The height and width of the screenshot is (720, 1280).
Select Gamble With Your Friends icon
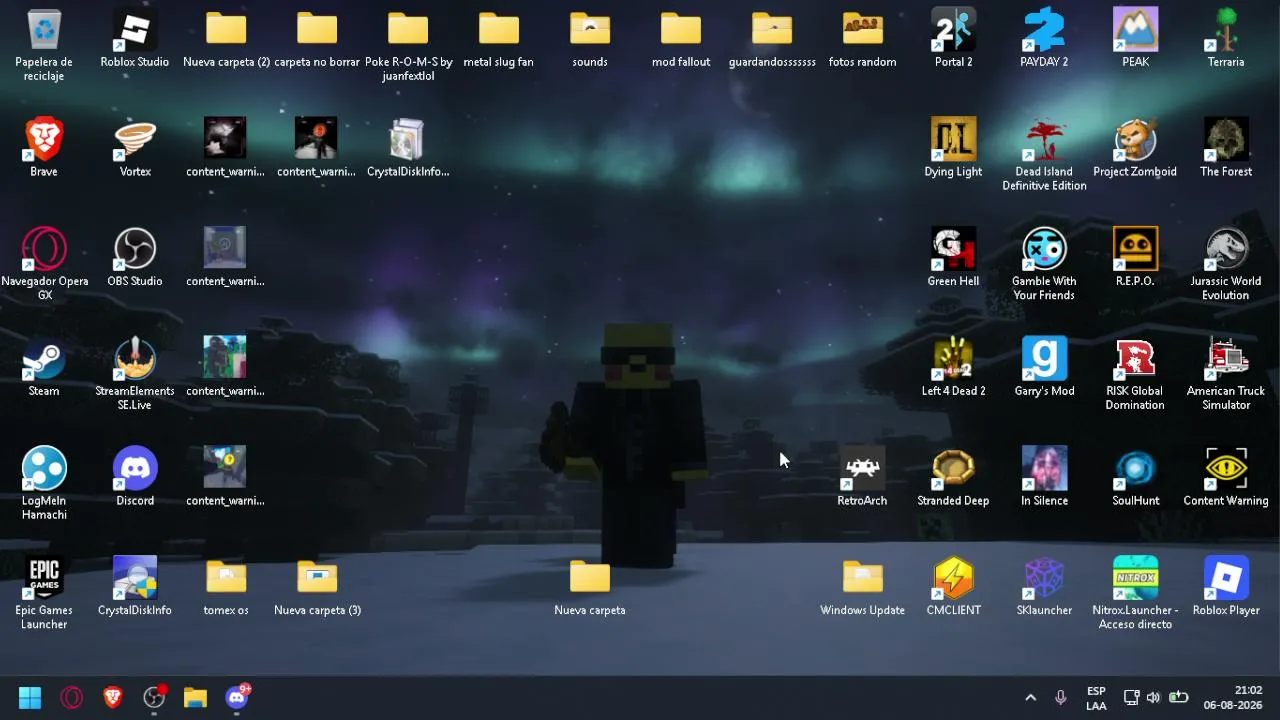pos(1044,265)
